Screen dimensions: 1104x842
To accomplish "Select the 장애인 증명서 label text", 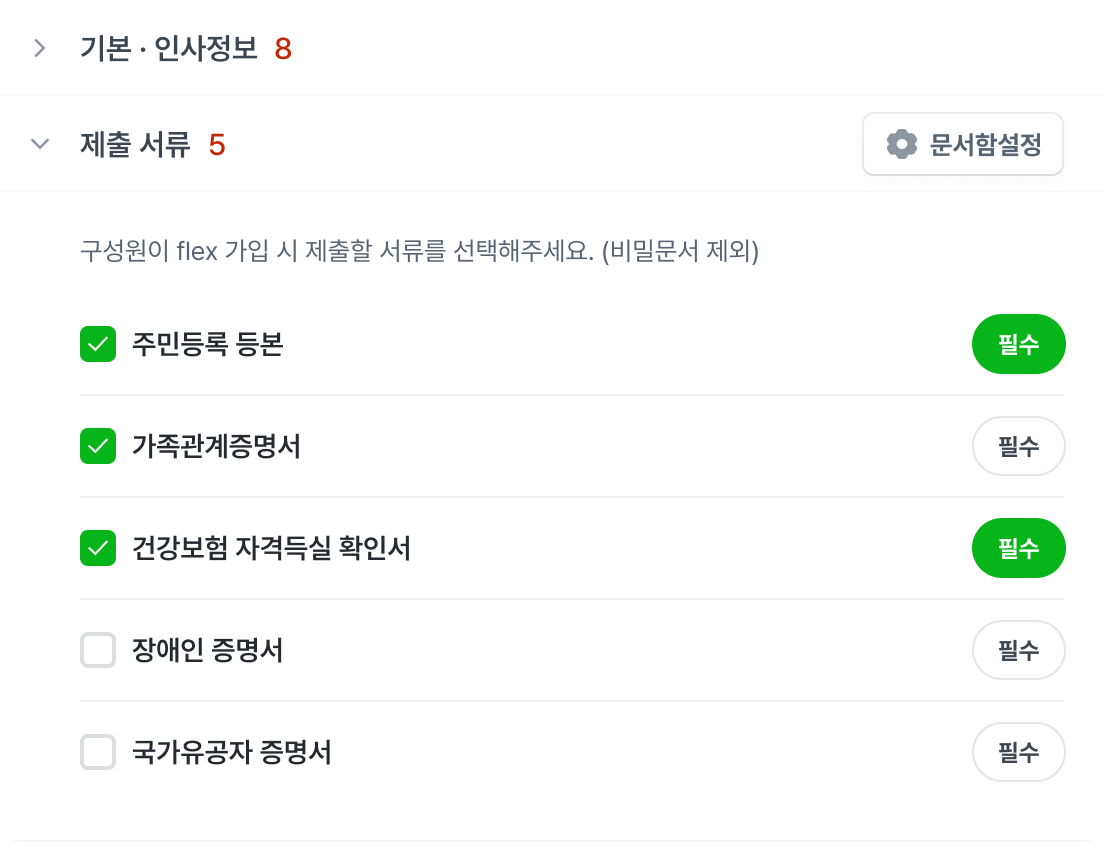I will [x=207, y=651].
